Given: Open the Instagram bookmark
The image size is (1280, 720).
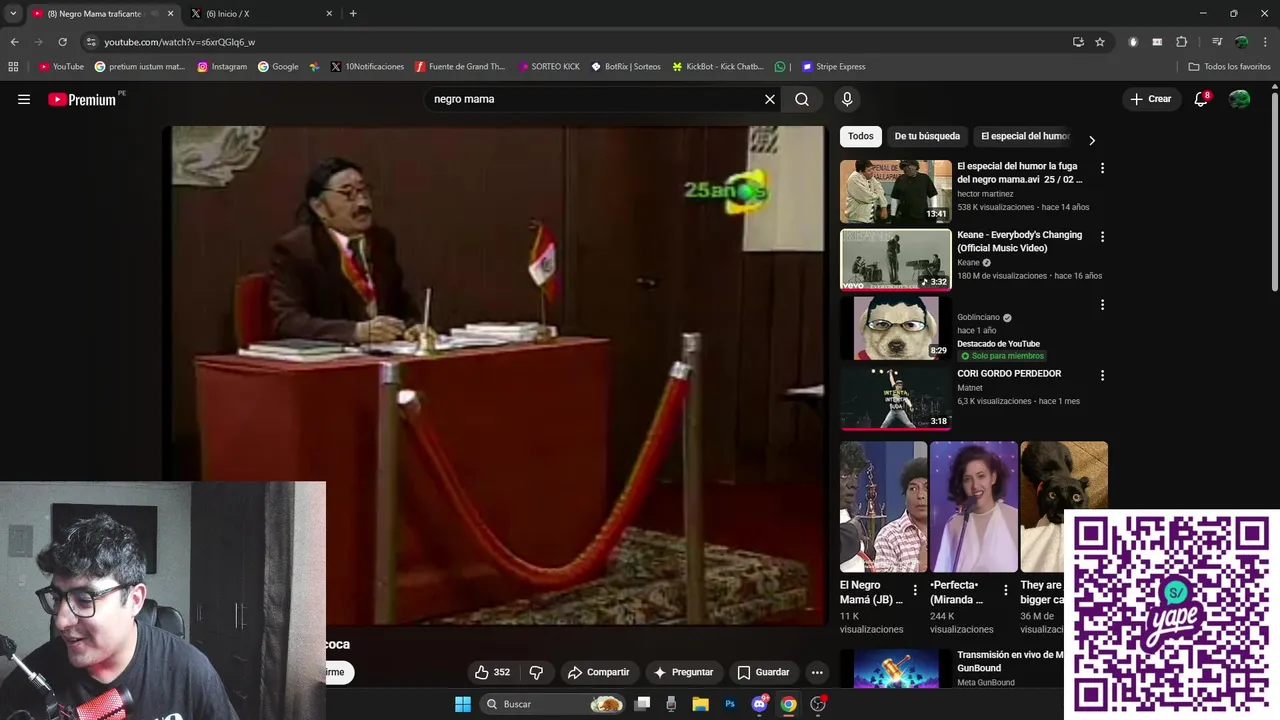Looking at the screenshot, I should (x=221, y=67).
